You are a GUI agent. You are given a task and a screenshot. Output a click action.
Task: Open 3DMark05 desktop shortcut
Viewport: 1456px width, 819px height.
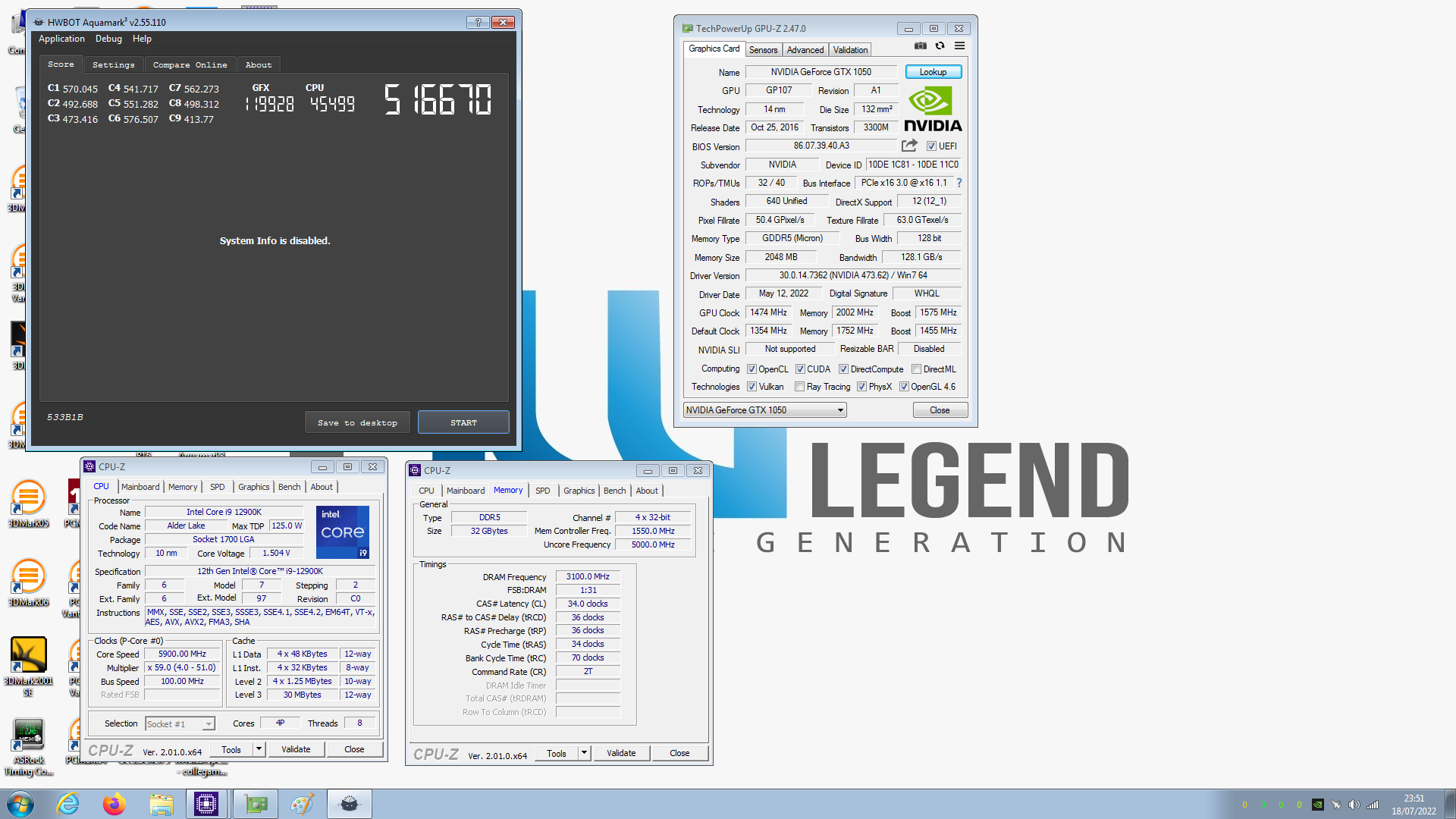pos(28,503)
